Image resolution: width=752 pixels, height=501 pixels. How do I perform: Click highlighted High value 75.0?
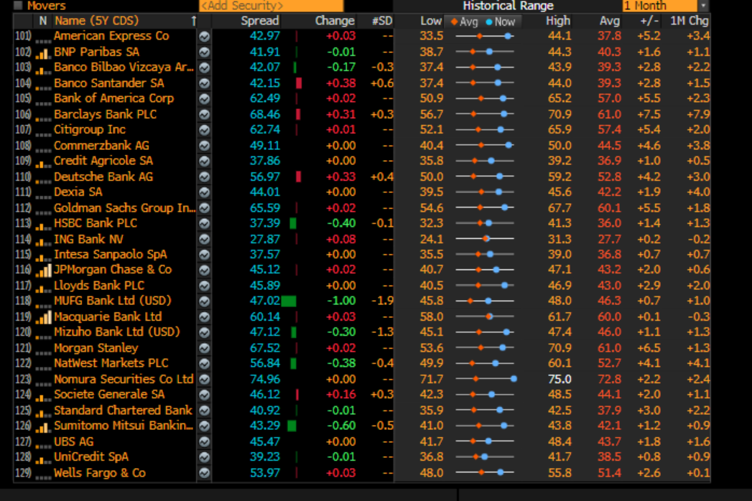point(560,379)
